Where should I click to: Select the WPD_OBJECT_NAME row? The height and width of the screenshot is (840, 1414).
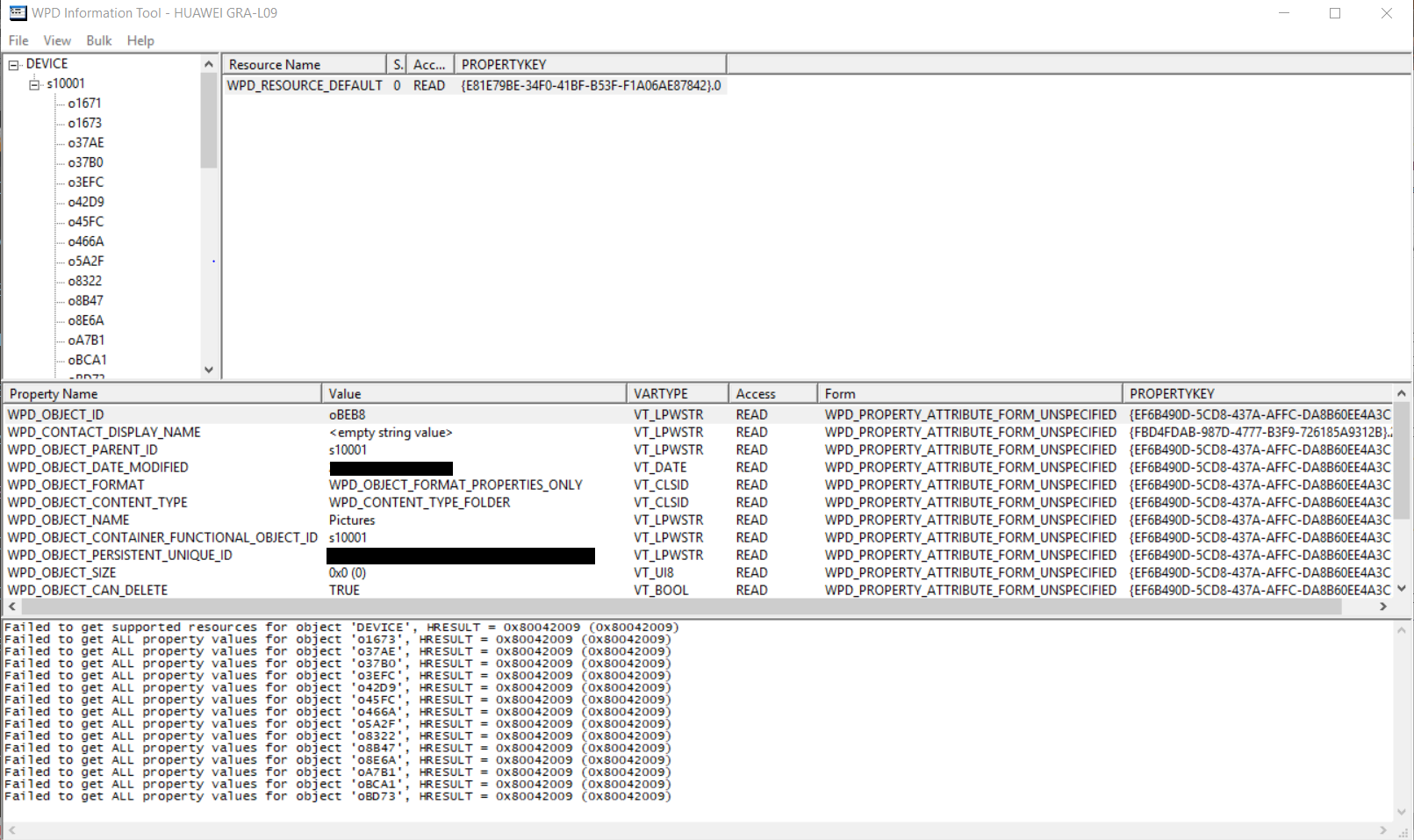click(x=699, y=520)
